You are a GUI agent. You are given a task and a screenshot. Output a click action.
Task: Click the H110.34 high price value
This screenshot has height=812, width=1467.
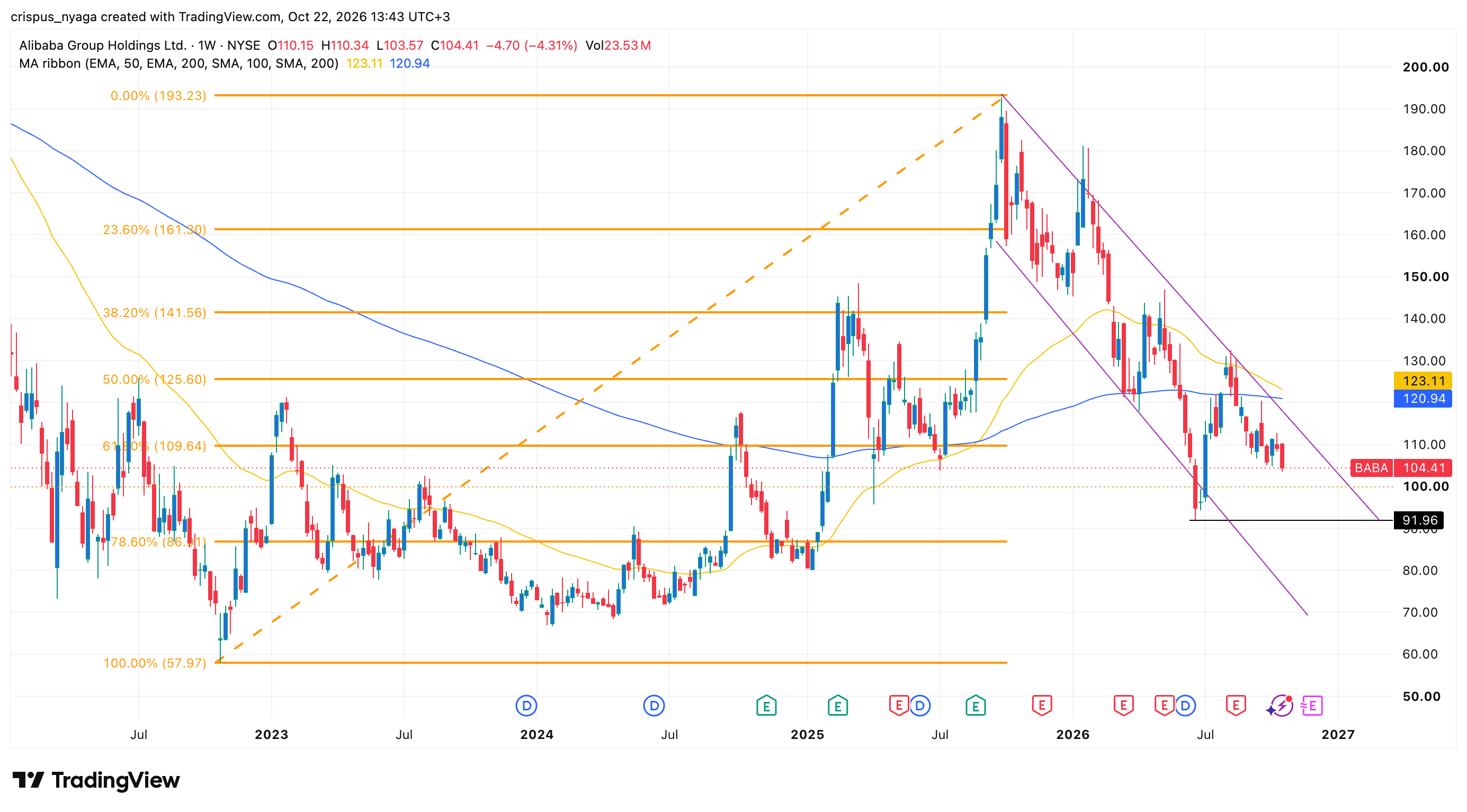tap(345, 45)
